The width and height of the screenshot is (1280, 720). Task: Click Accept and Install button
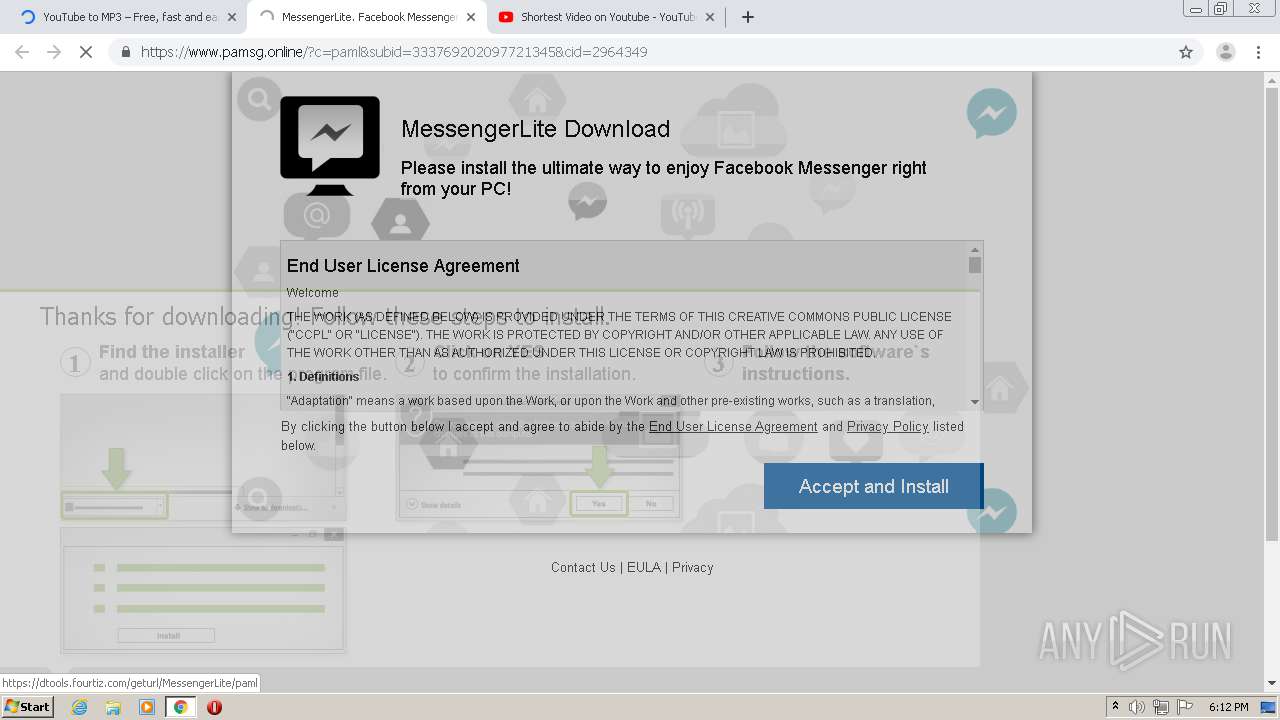874,486
